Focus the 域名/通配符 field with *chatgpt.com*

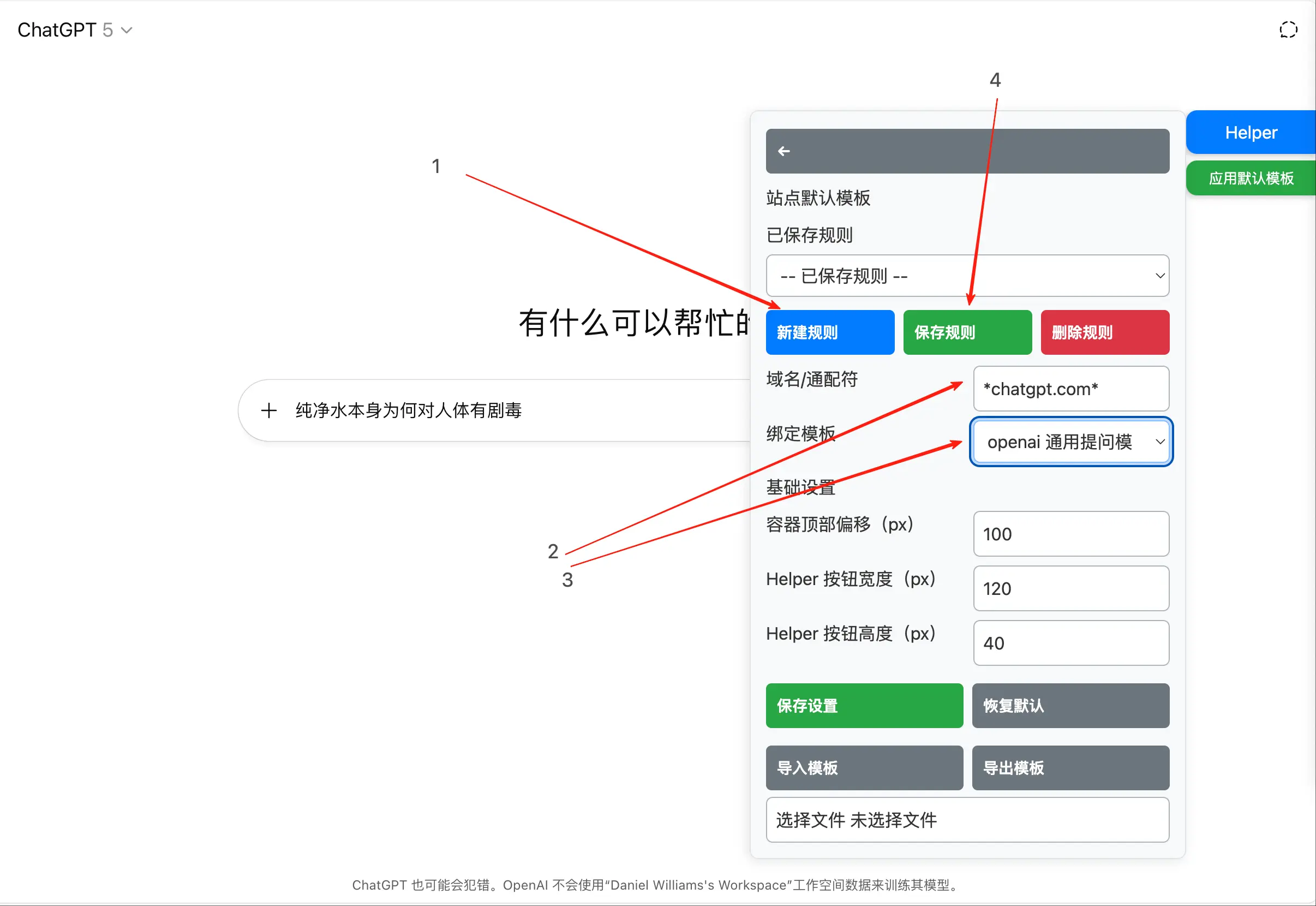coord(1071,389)
